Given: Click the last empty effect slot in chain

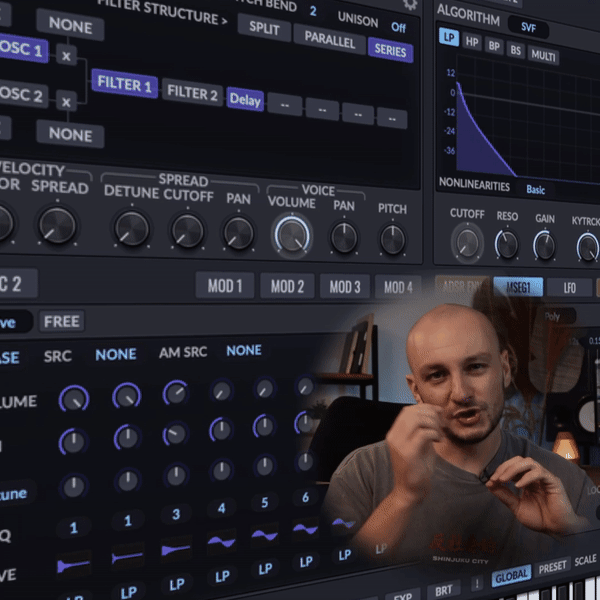Looking at the screenshot, I should [392, 118].
